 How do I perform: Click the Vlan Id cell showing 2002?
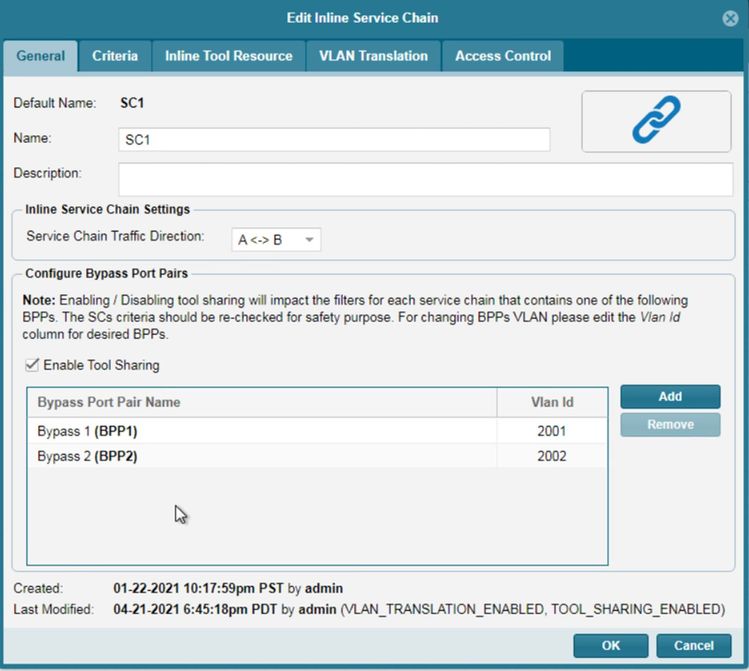click(x=550, y=456)
